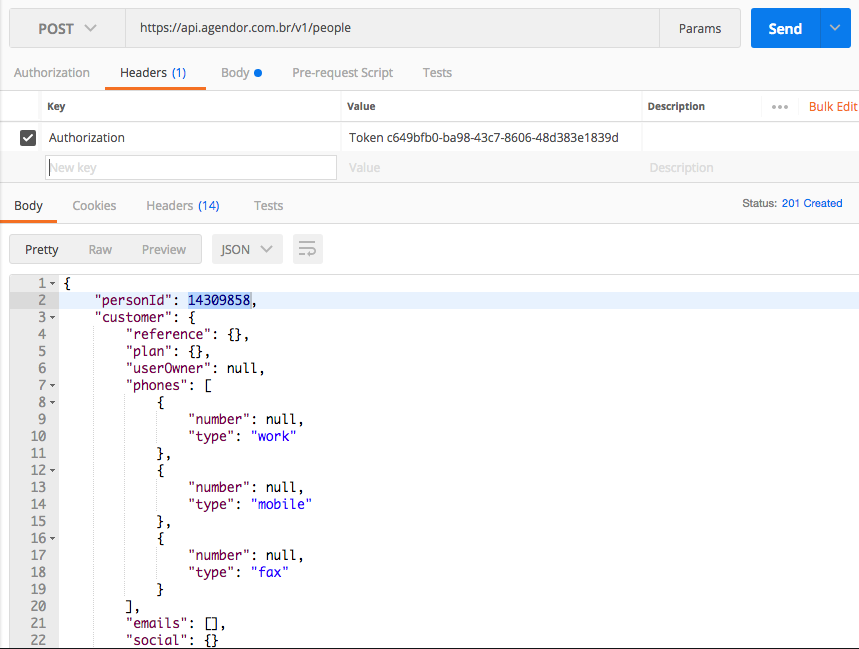Click the Token header value cell

491,137
